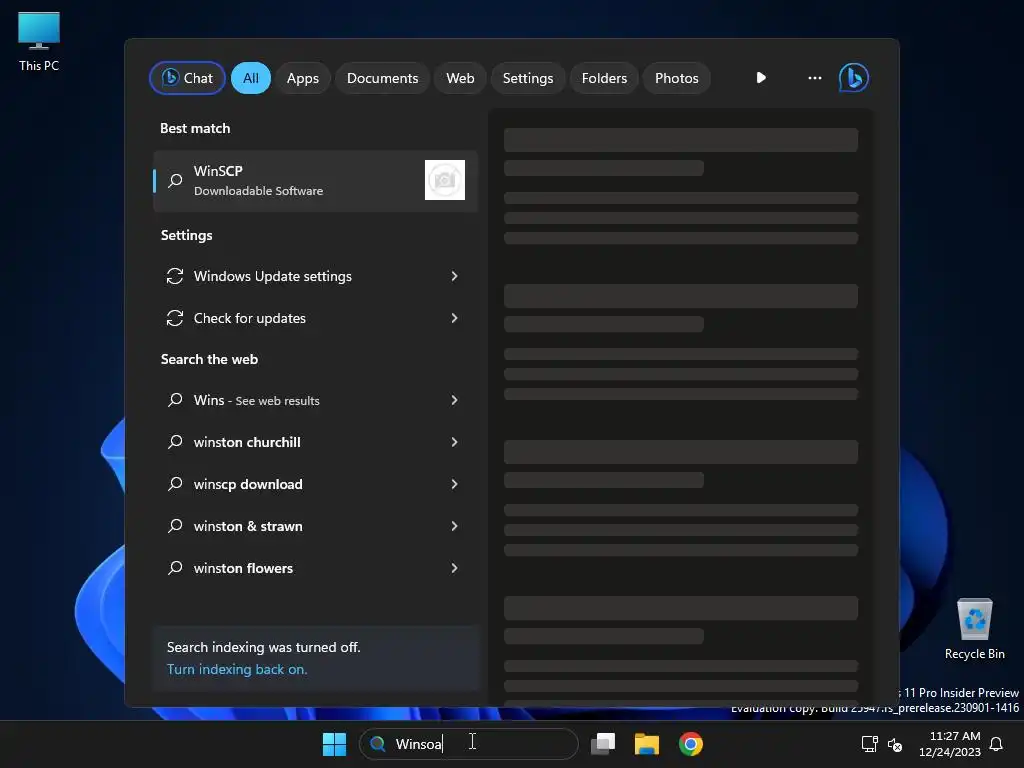
Task: Switch to the Folders filter
Action: tap(604, 78)
